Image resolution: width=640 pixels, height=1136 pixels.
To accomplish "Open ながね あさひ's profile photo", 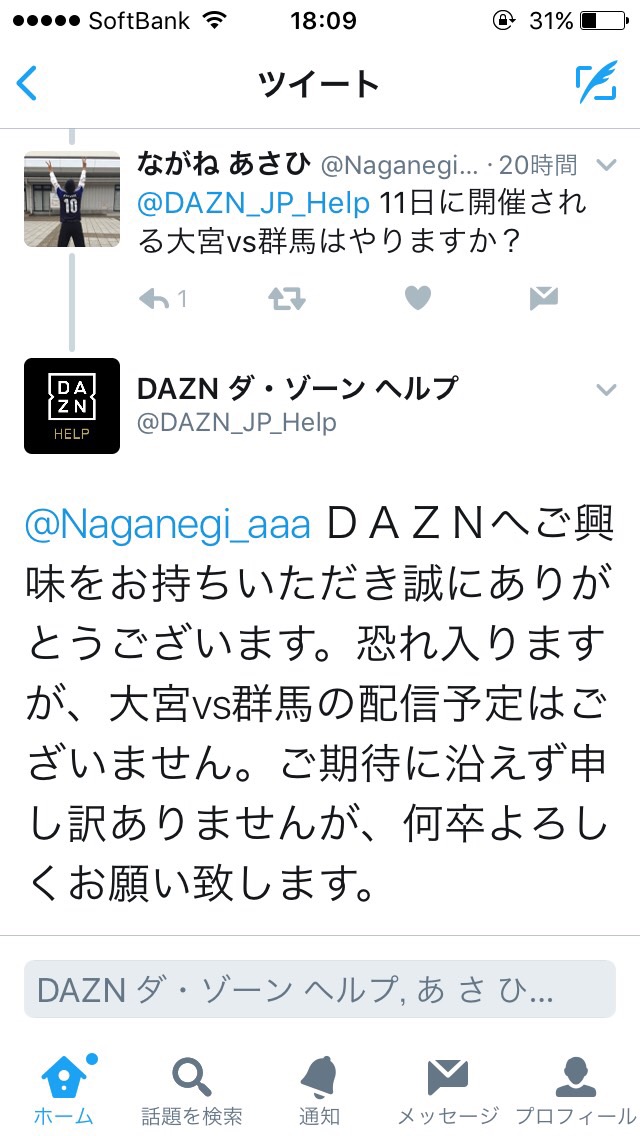I will coord(72,199).
